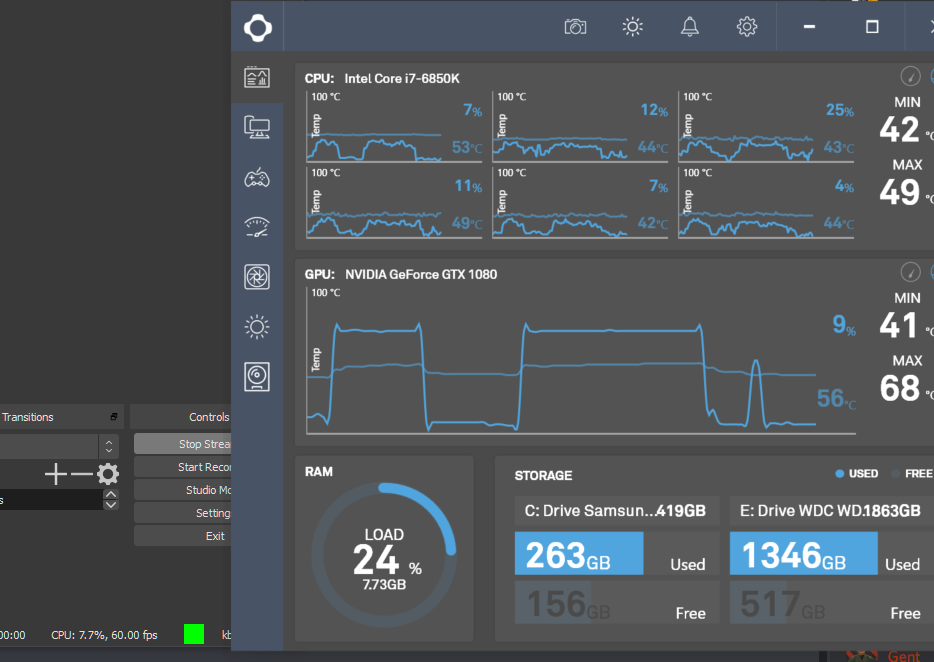The height and width of the screenshot is (662, 934).
Task: Open transition properties gear icon
Action: click(108, 474)
